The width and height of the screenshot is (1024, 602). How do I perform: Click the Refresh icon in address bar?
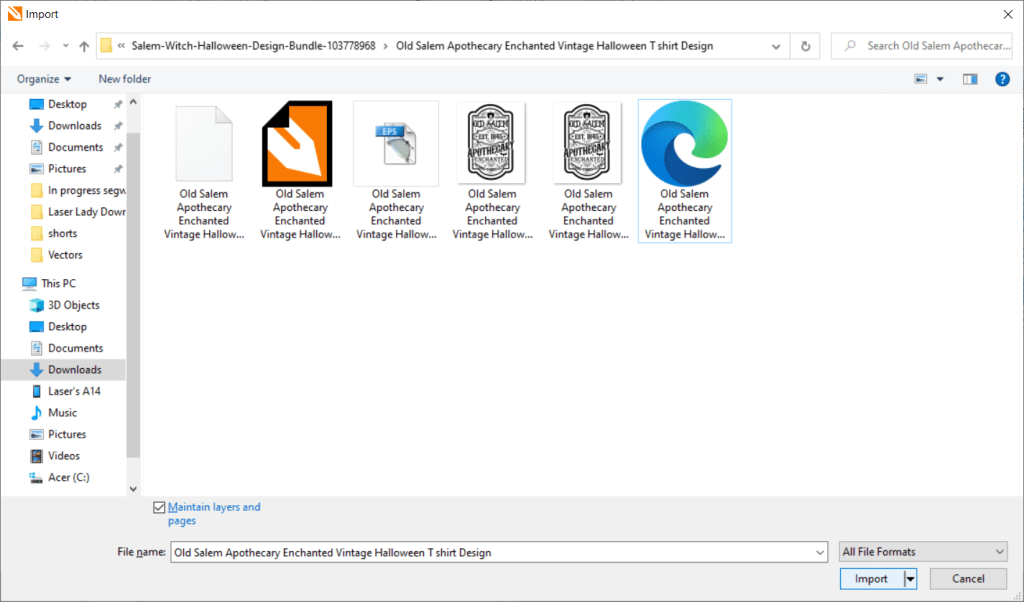tap(805, 46)
